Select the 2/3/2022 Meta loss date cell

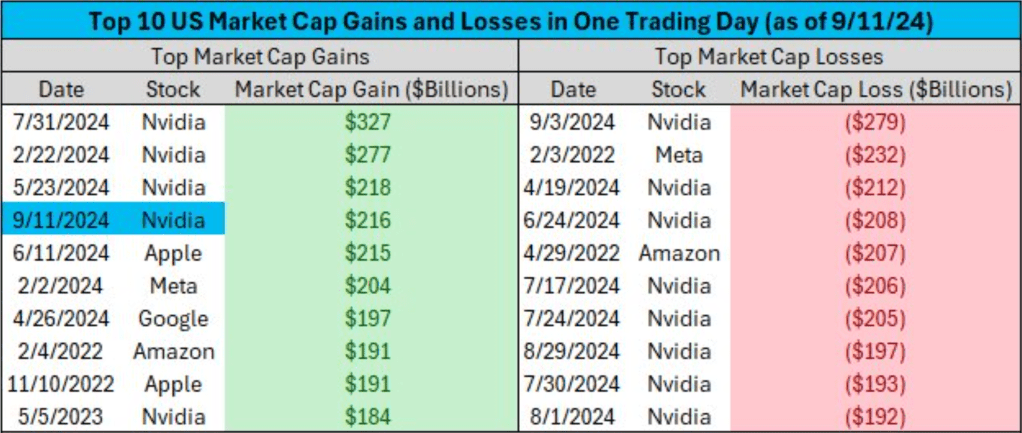[x=573, y=155]
